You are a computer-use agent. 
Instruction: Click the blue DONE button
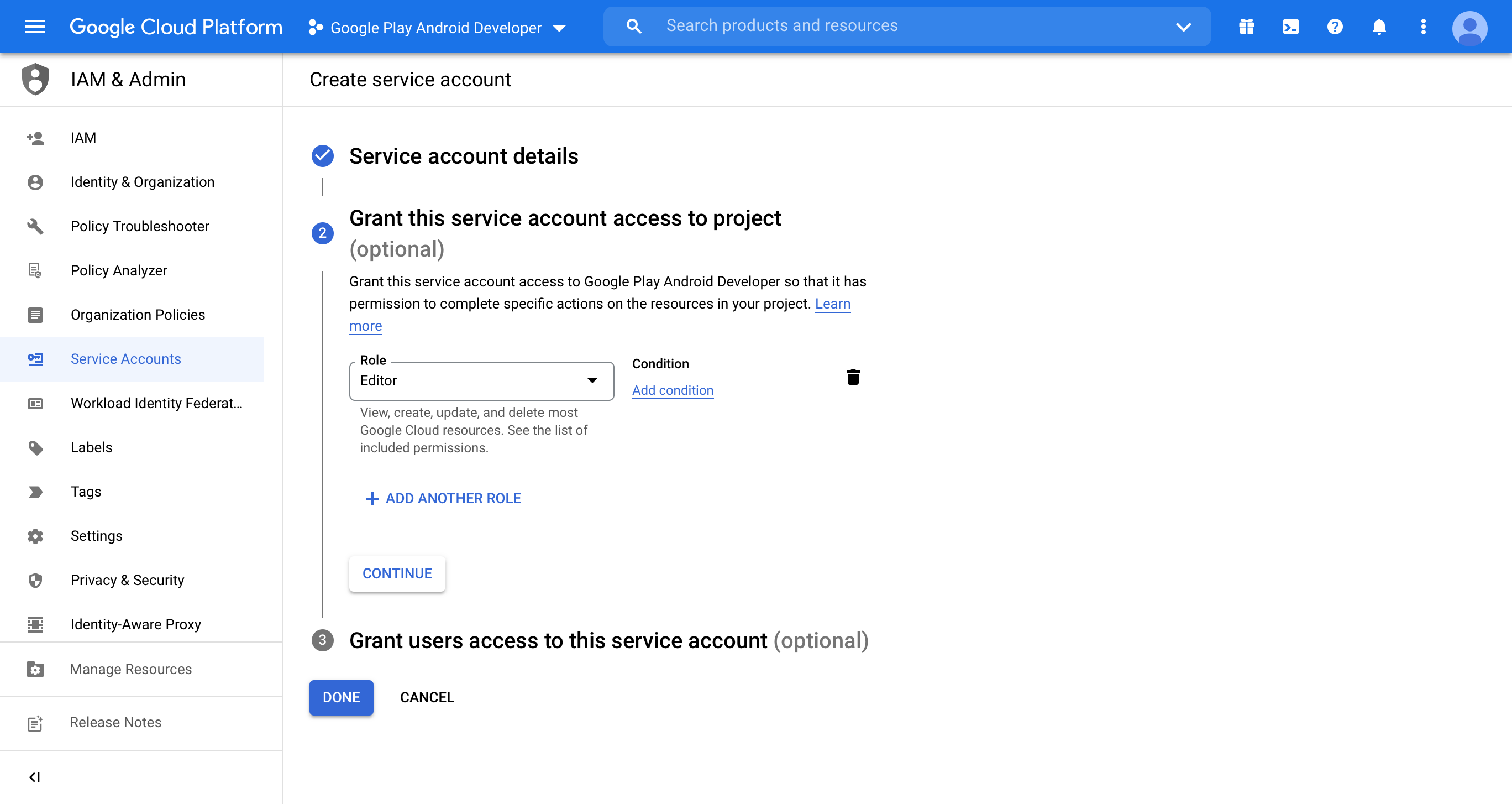click(341, 697)
